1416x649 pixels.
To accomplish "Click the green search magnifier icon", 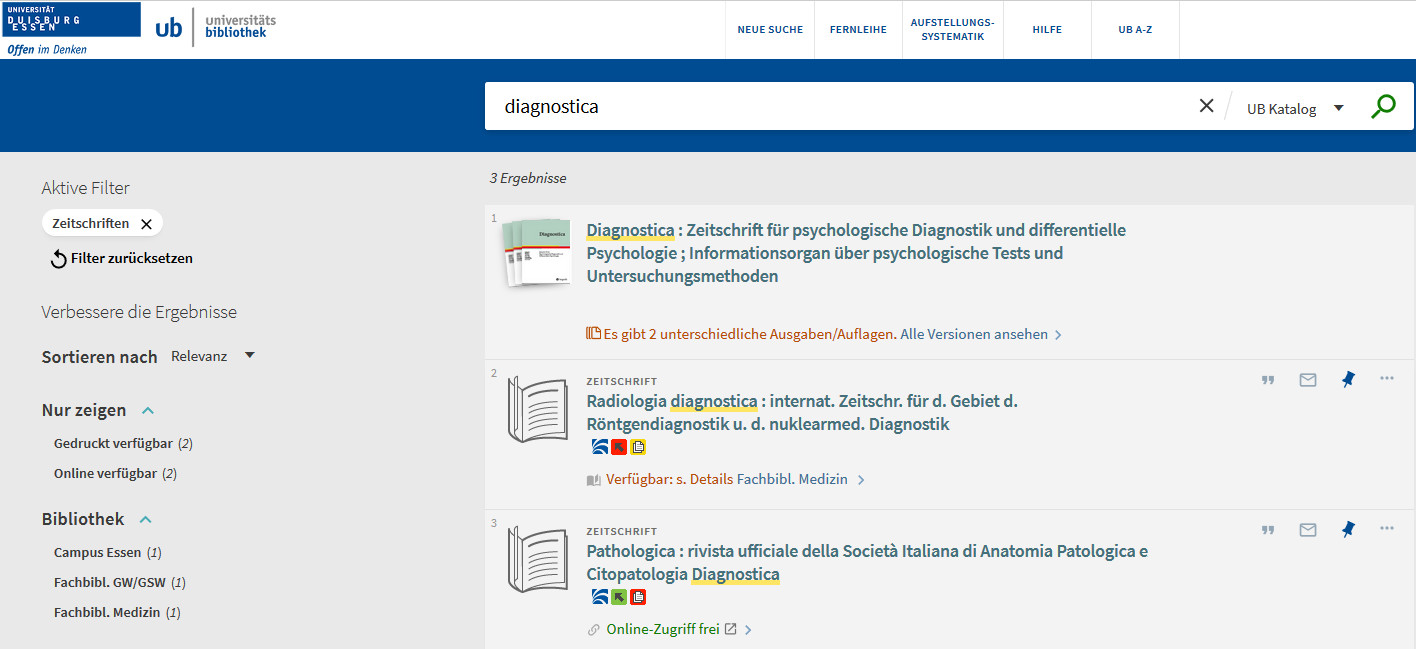I will coord(1383,107).
